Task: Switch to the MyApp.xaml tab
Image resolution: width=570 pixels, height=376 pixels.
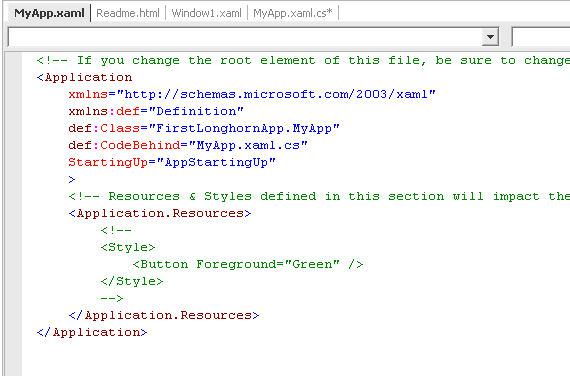Action: tap(49, 13)
